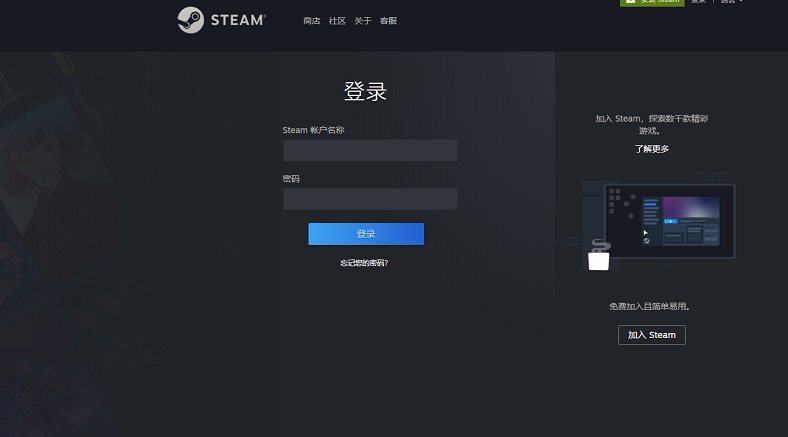
Task: Open the 关于 (About) page
Action: coord(363,21)
